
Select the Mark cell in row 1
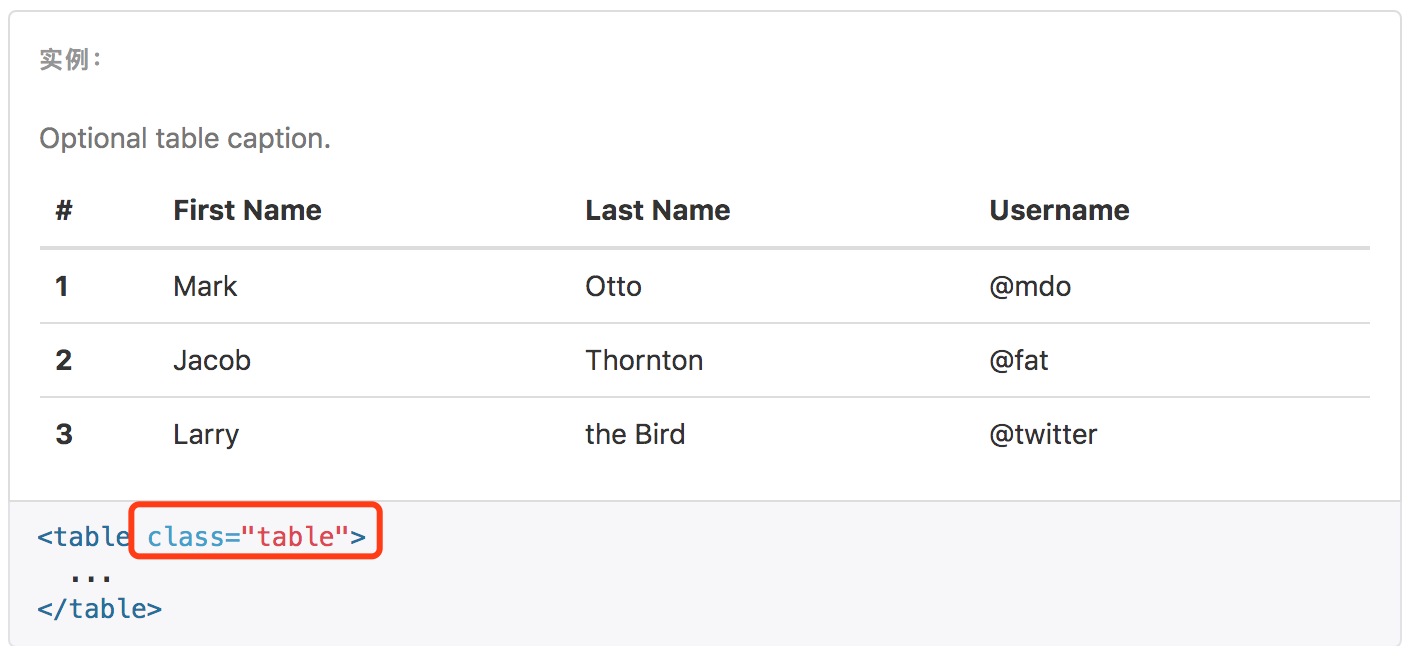click(x=205, y=286)
